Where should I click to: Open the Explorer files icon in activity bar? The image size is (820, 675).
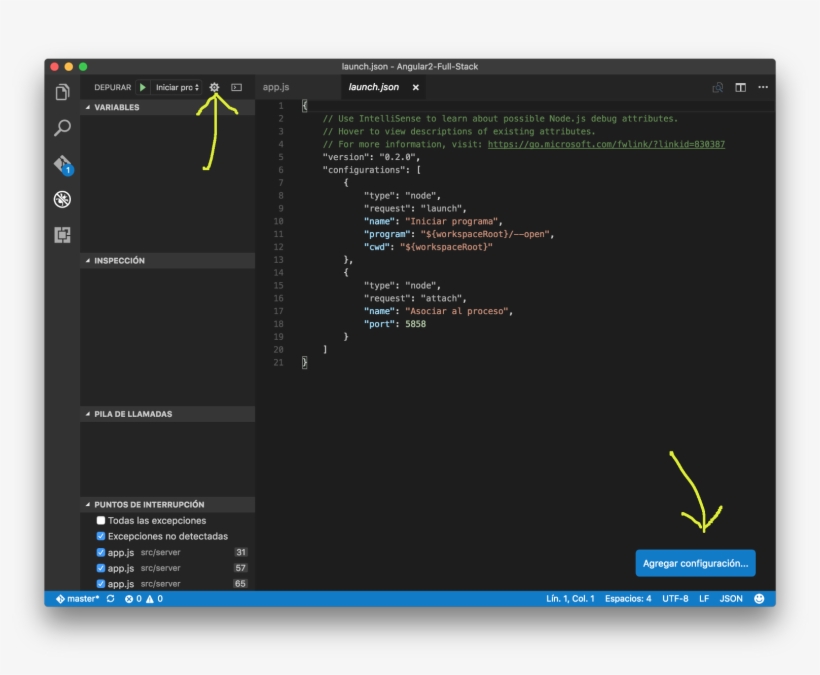tap(62, 92)
